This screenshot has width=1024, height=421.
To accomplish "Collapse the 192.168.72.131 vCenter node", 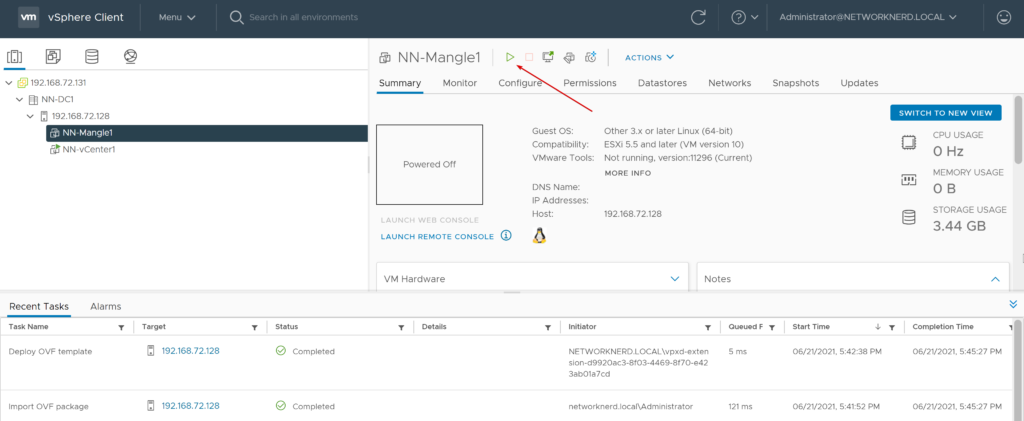I will point(8,83).
